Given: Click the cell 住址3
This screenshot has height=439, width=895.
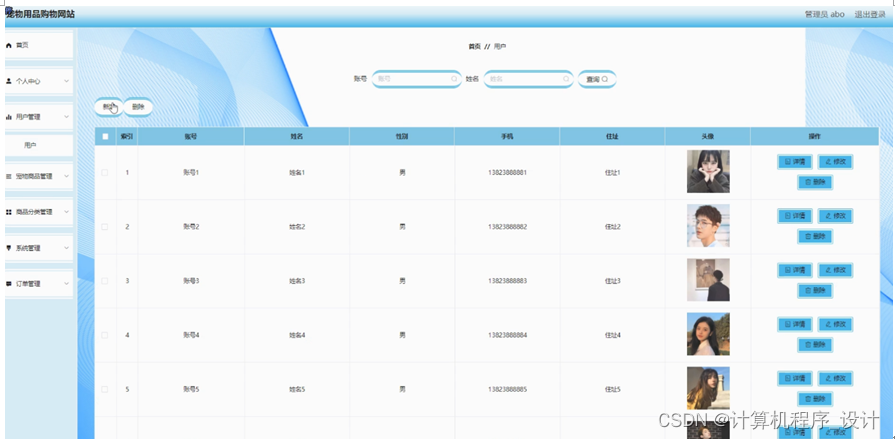Looking at the screenshot, I should click(612, 281).
